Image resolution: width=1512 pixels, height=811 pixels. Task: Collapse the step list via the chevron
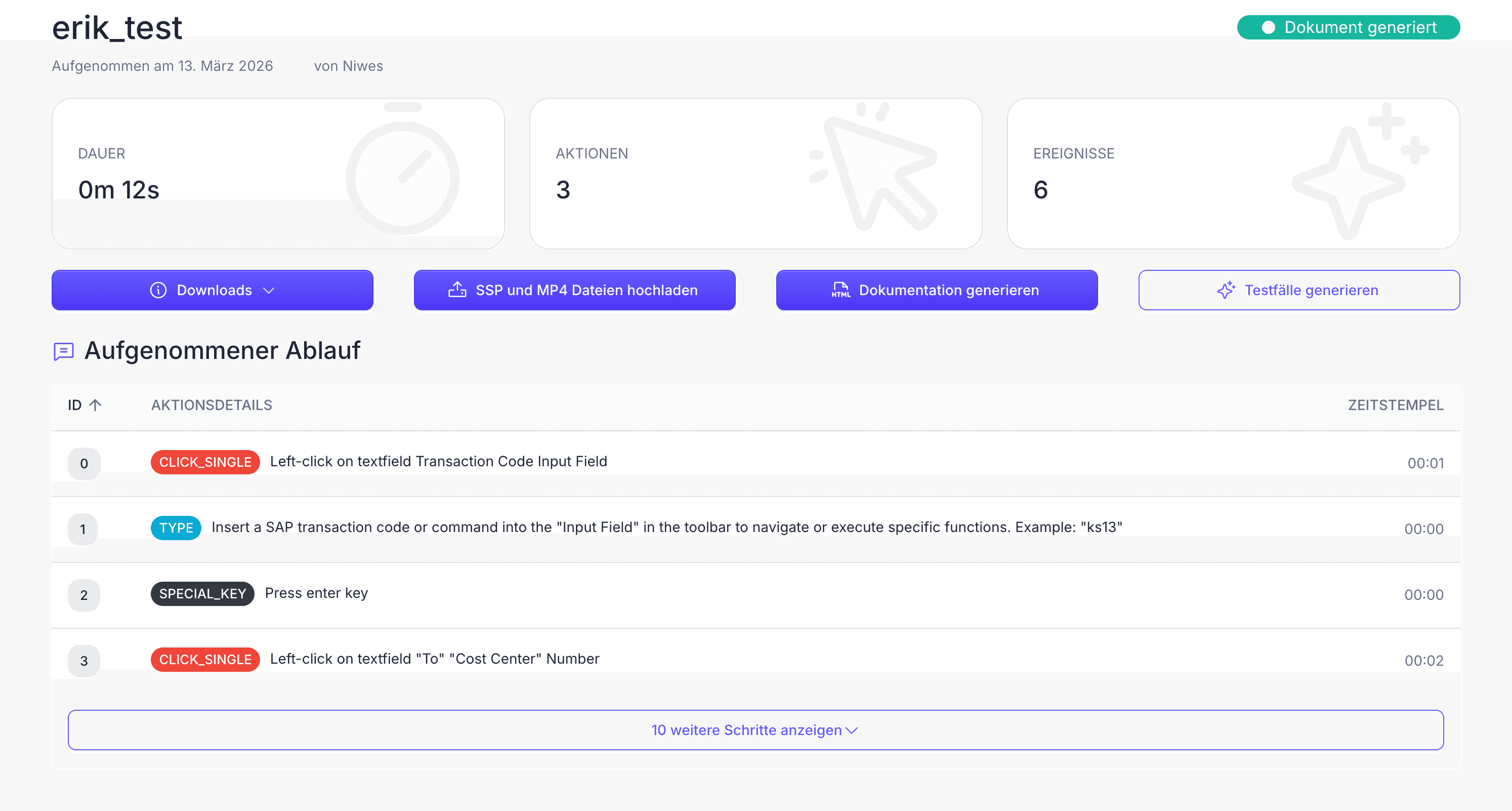[853, 731]
